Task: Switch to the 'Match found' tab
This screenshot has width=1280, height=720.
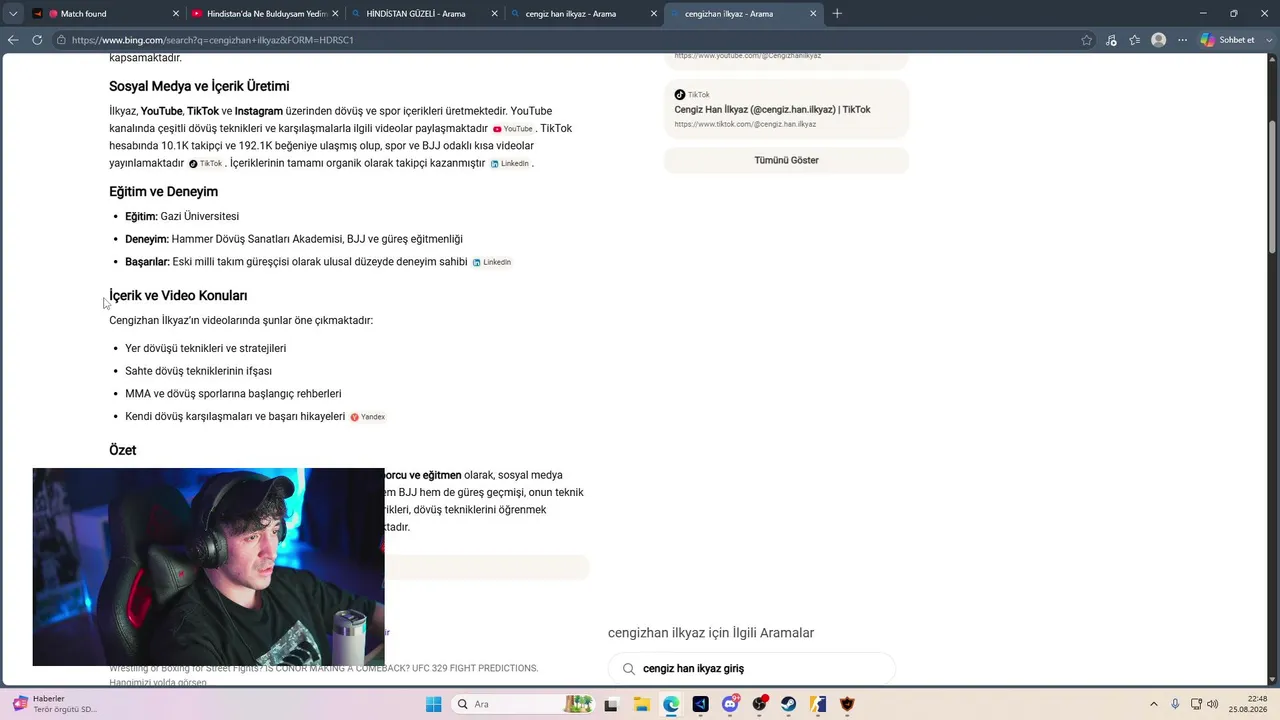Action: click(x=105, y=14)
